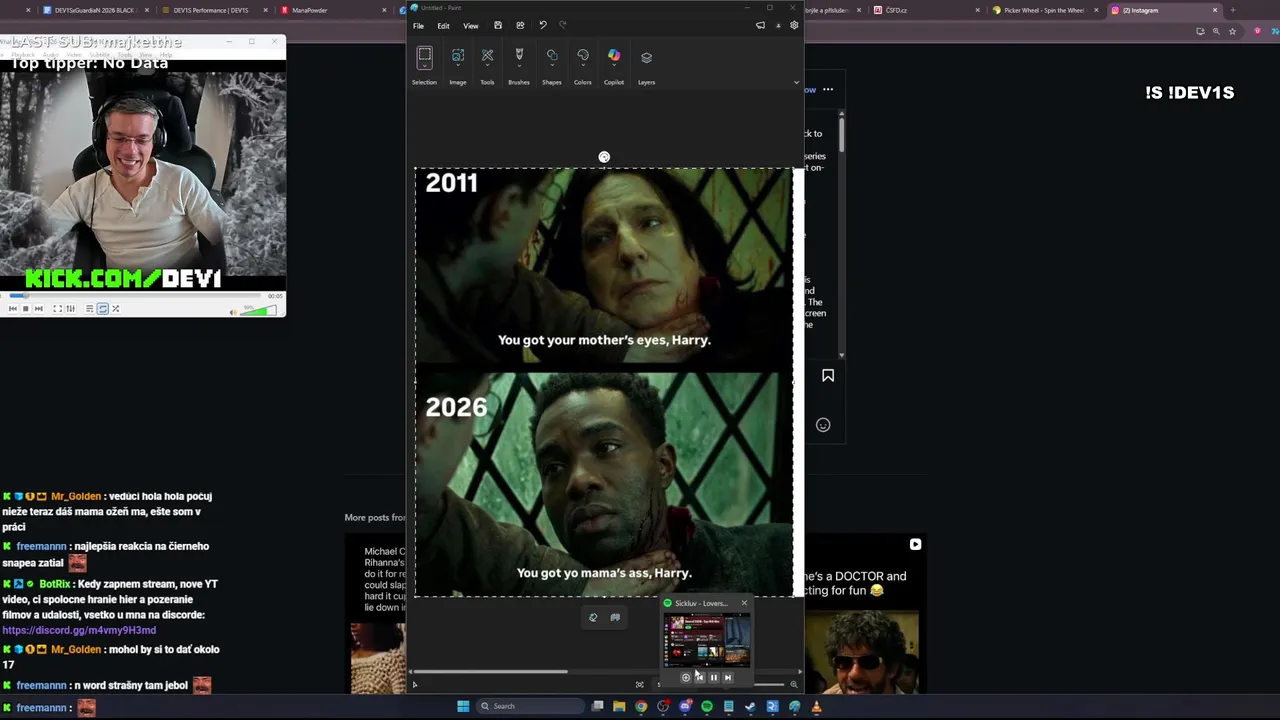Open Paint feedback megaphone icon
Viewport: 1280px width, 720px height.
pyautogui.click(x=760, y=25)
